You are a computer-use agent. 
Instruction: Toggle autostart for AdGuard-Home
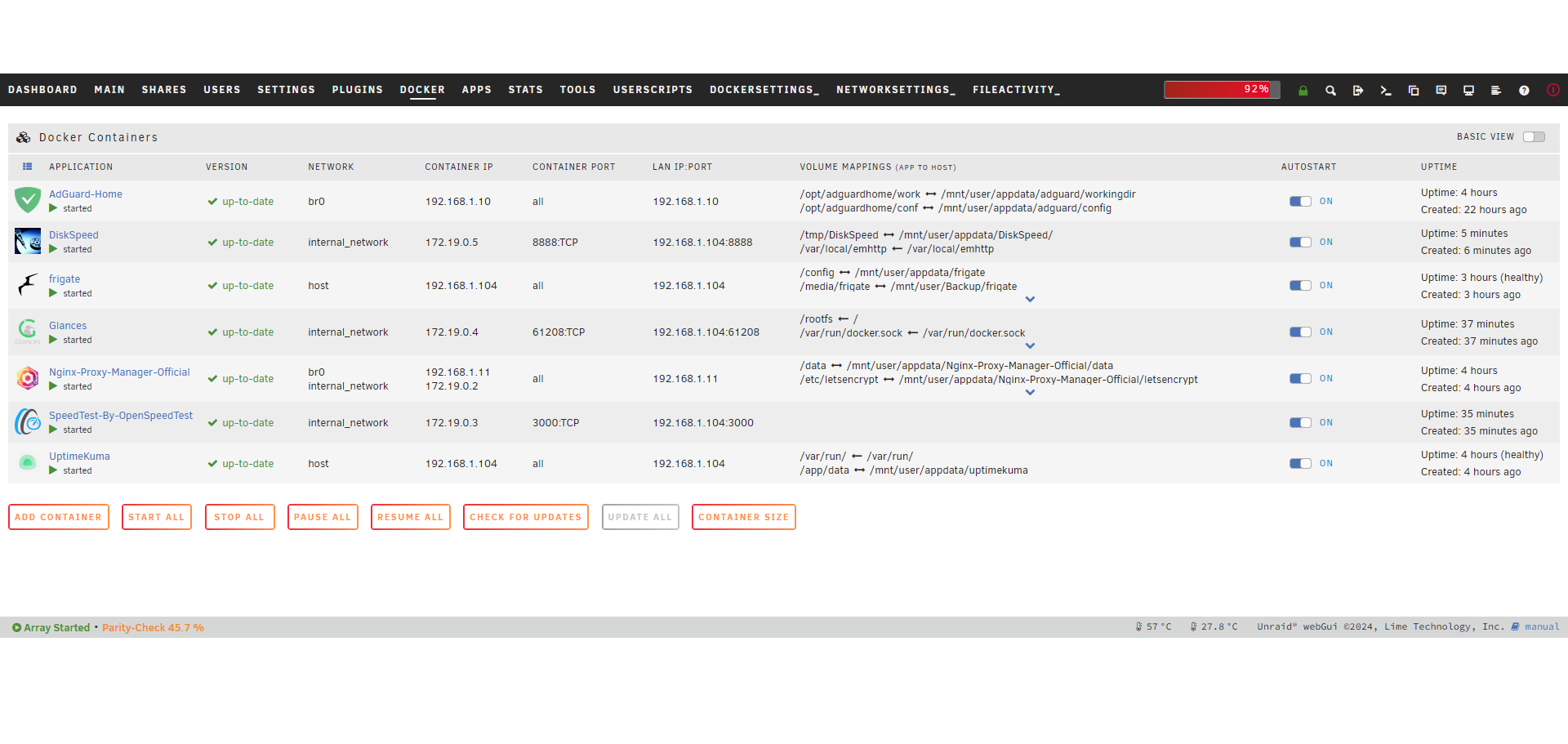pyautogui.click(x=1300, y=202)
